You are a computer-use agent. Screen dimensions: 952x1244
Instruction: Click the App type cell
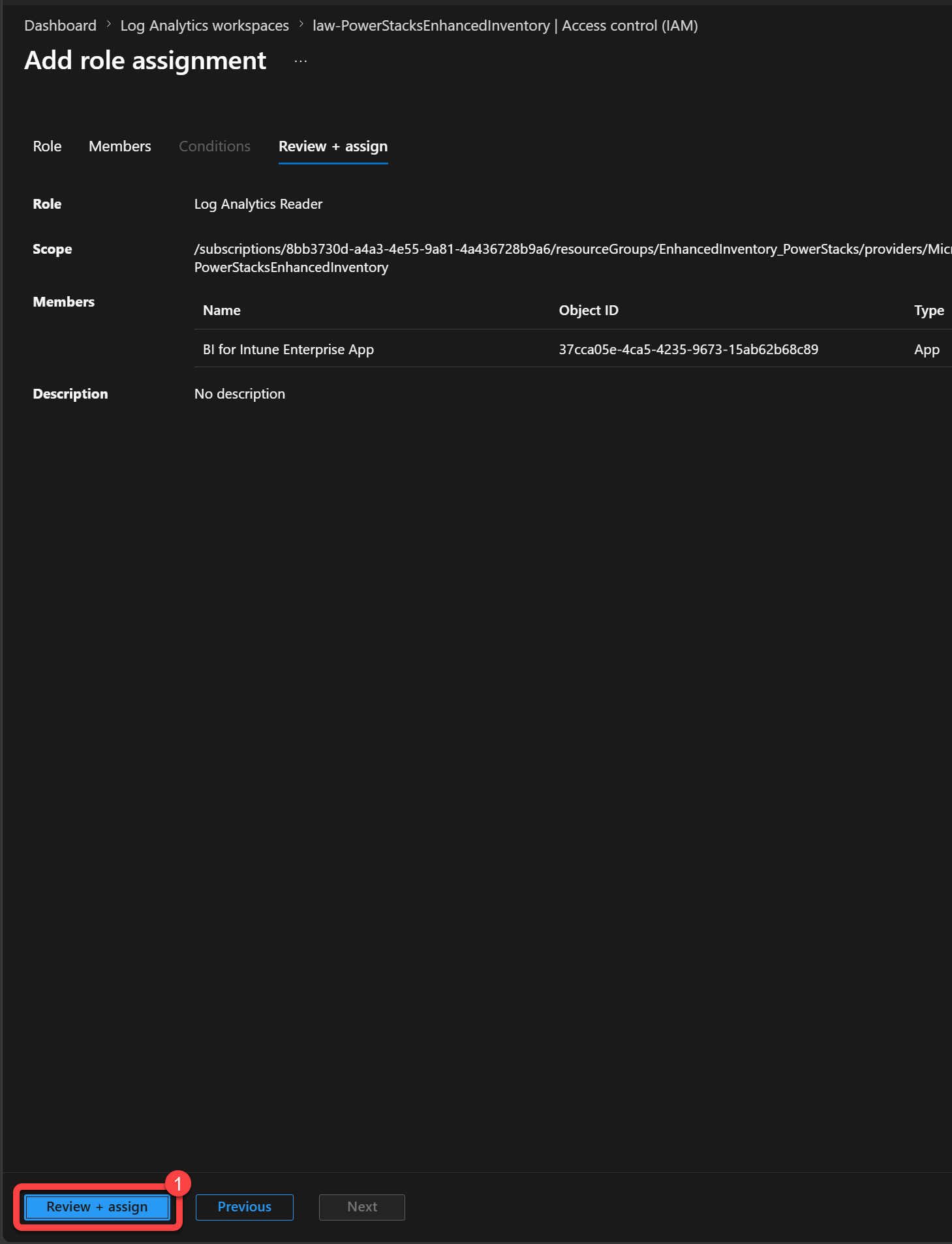pos(927,350)
